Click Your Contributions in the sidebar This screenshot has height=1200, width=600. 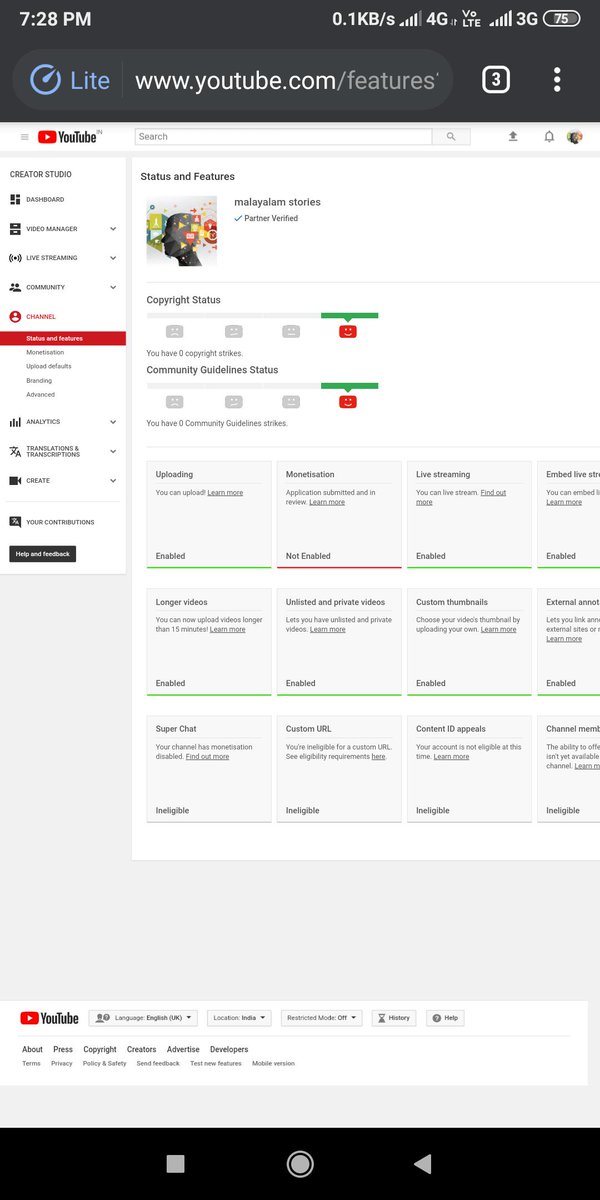pyautogui.click(x=60, y=522)
